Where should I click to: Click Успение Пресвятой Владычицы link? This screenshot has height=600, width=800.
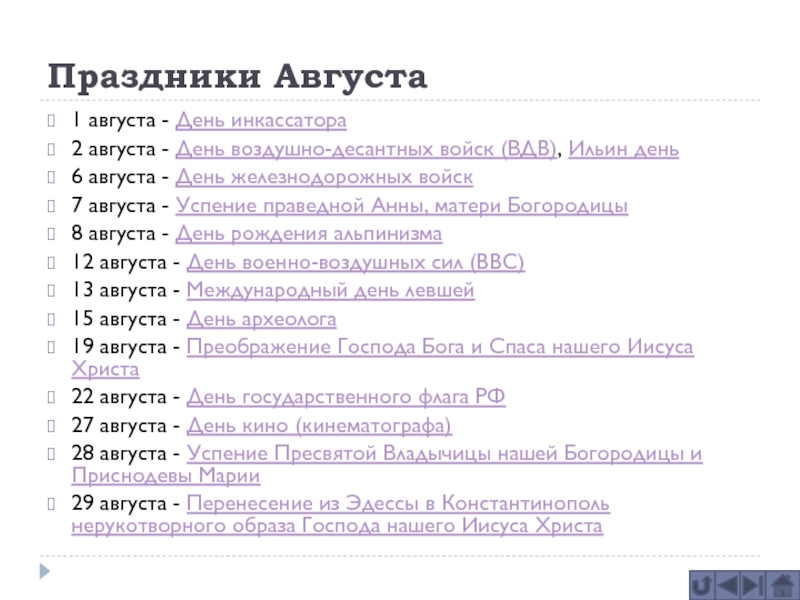tap(444, 454)
